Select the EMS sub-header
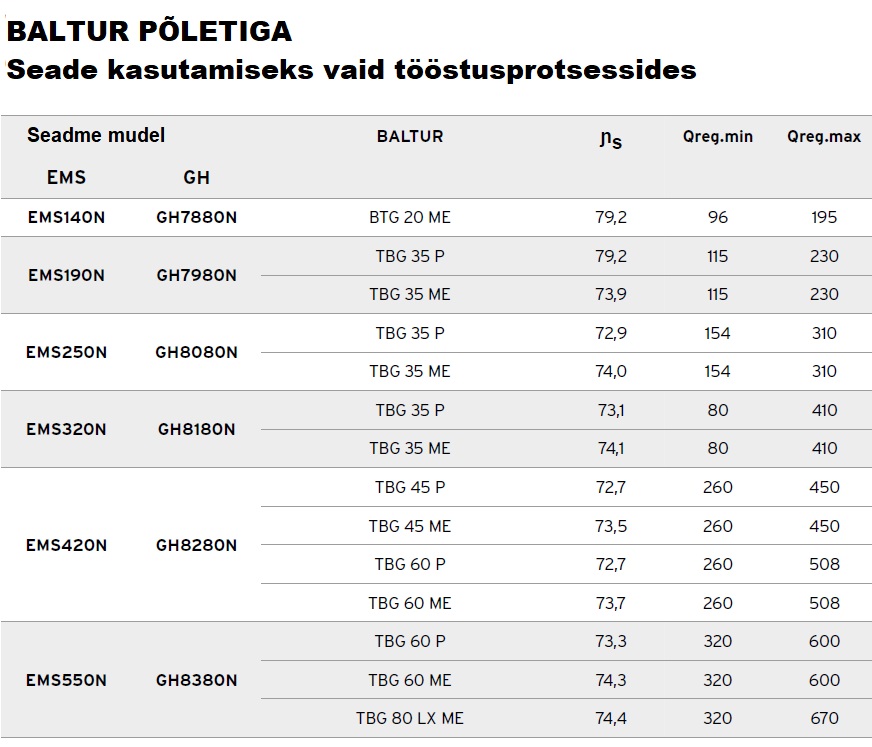The image size is (872, 747). 66,177
